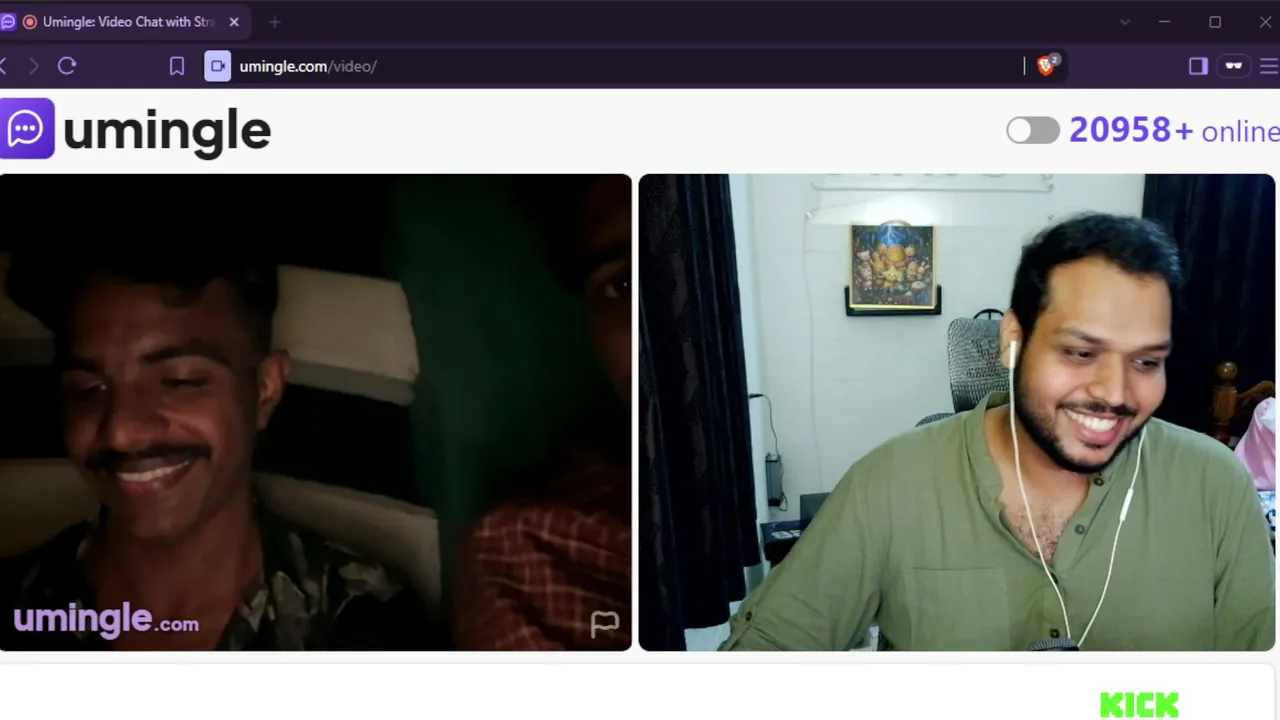Viewport: 1280px width, 720px height.
Task: Click the Umingle chat bubble logo
Action: 27,128
